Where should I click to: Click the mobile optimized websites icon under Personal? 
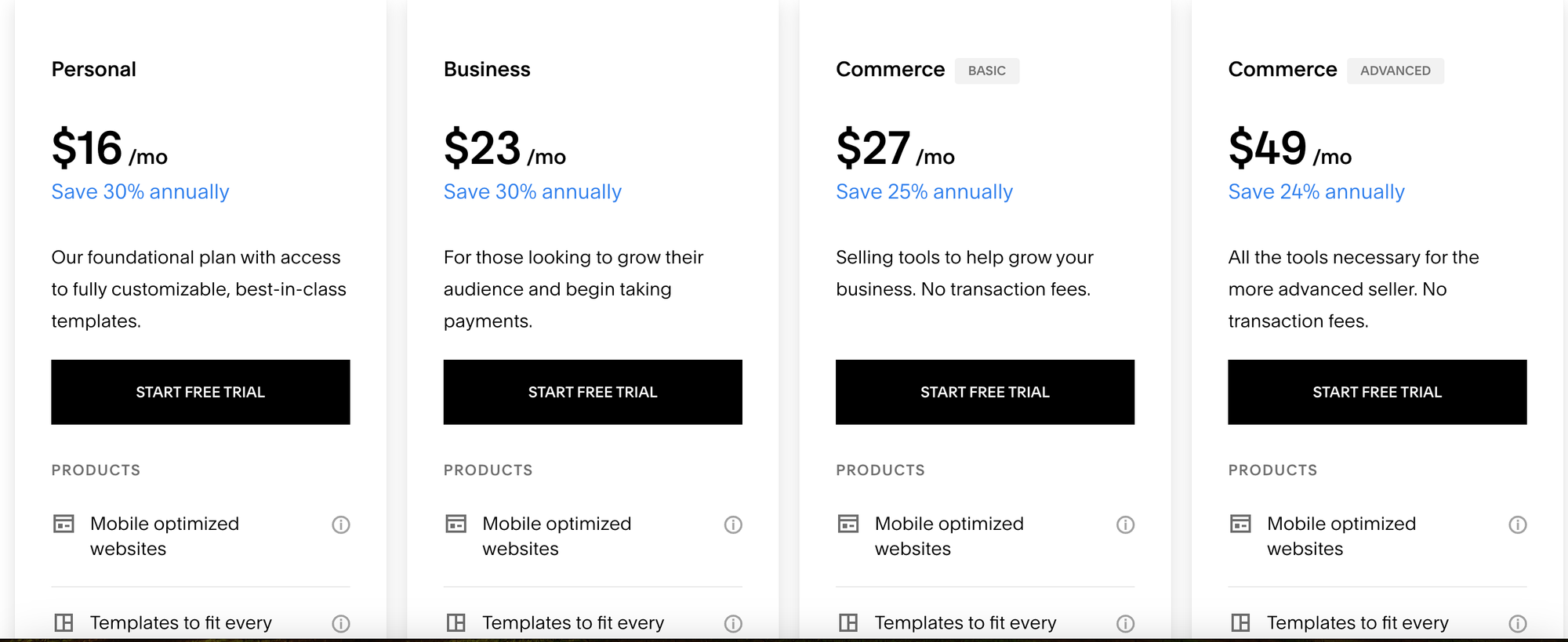click(x=64, y=524)
